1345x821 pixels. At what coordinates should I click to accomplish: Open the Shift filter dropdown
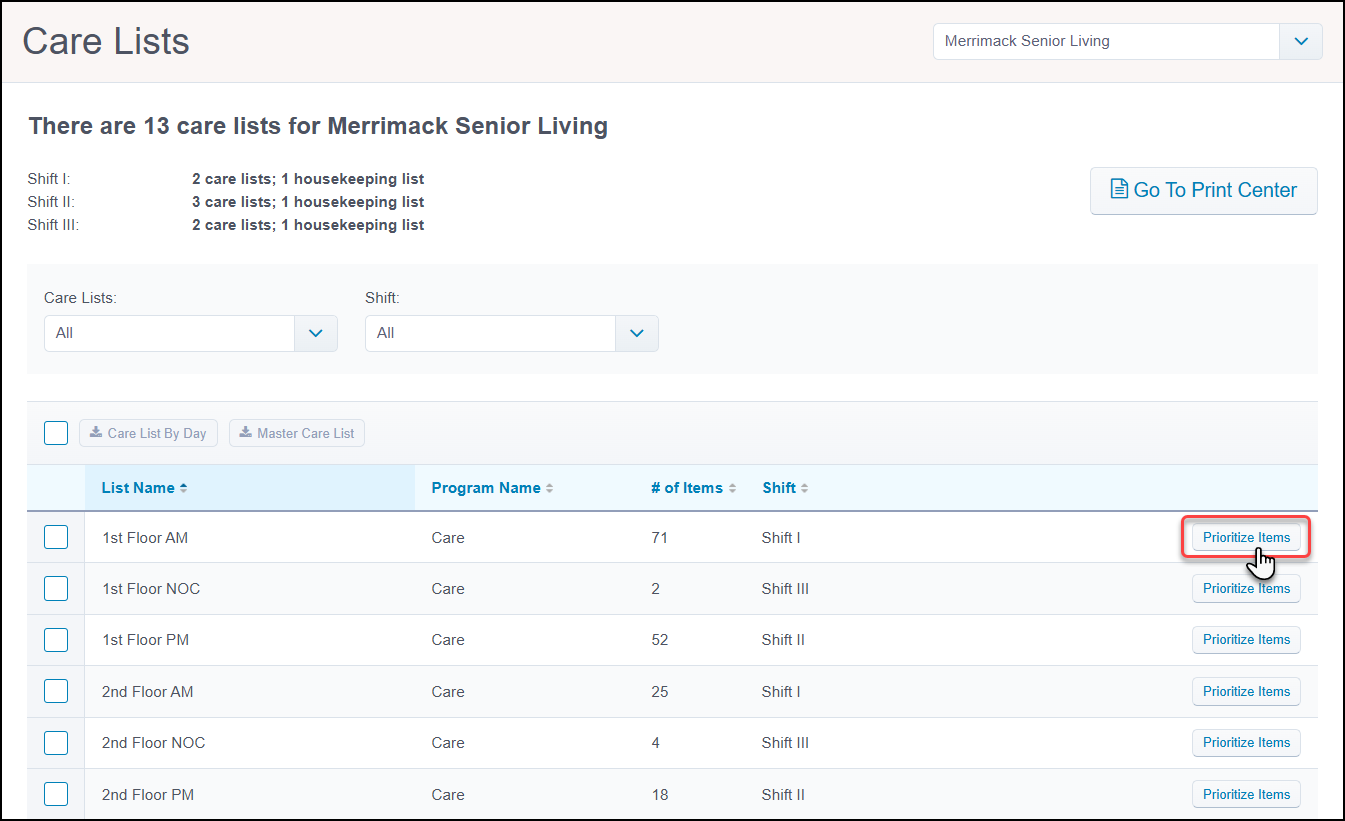click(637, 333)
